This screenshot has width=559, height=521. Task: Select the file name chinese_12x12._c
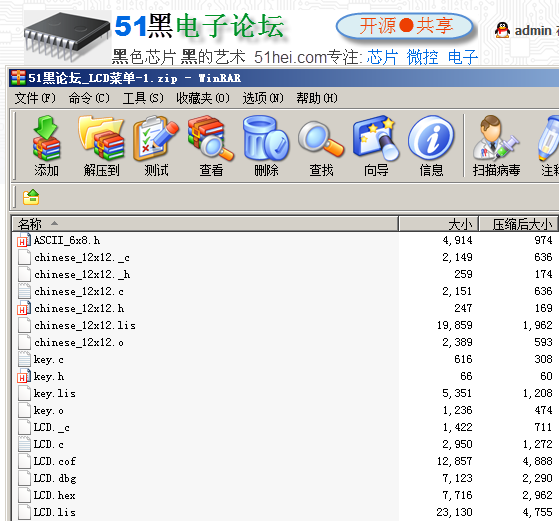[x=82, y=257]
